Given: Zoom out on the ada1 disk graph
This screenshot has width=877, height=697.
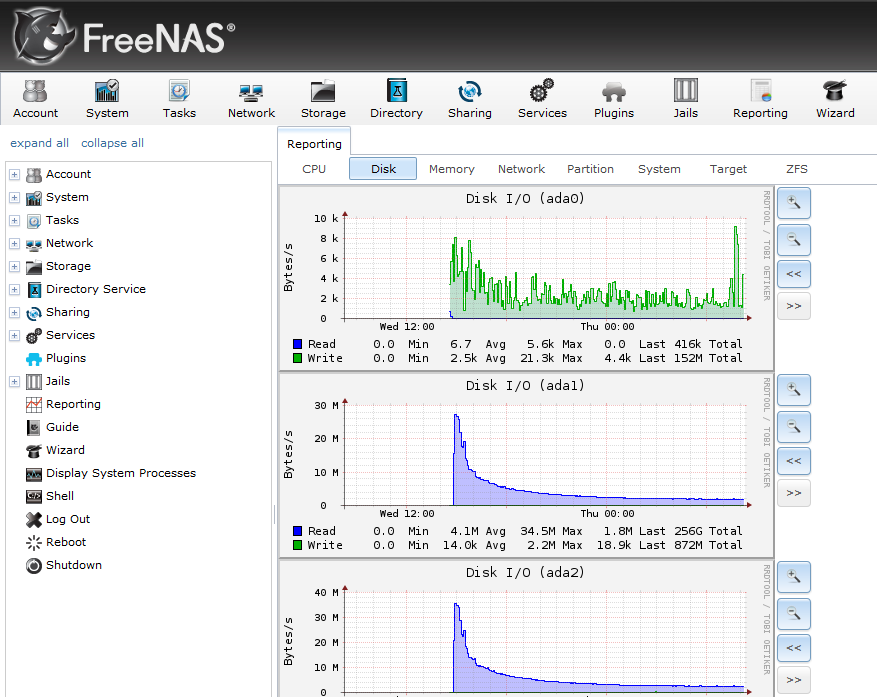Looking at the screenshot, I should pyautogui.click(x=793, y=427).
